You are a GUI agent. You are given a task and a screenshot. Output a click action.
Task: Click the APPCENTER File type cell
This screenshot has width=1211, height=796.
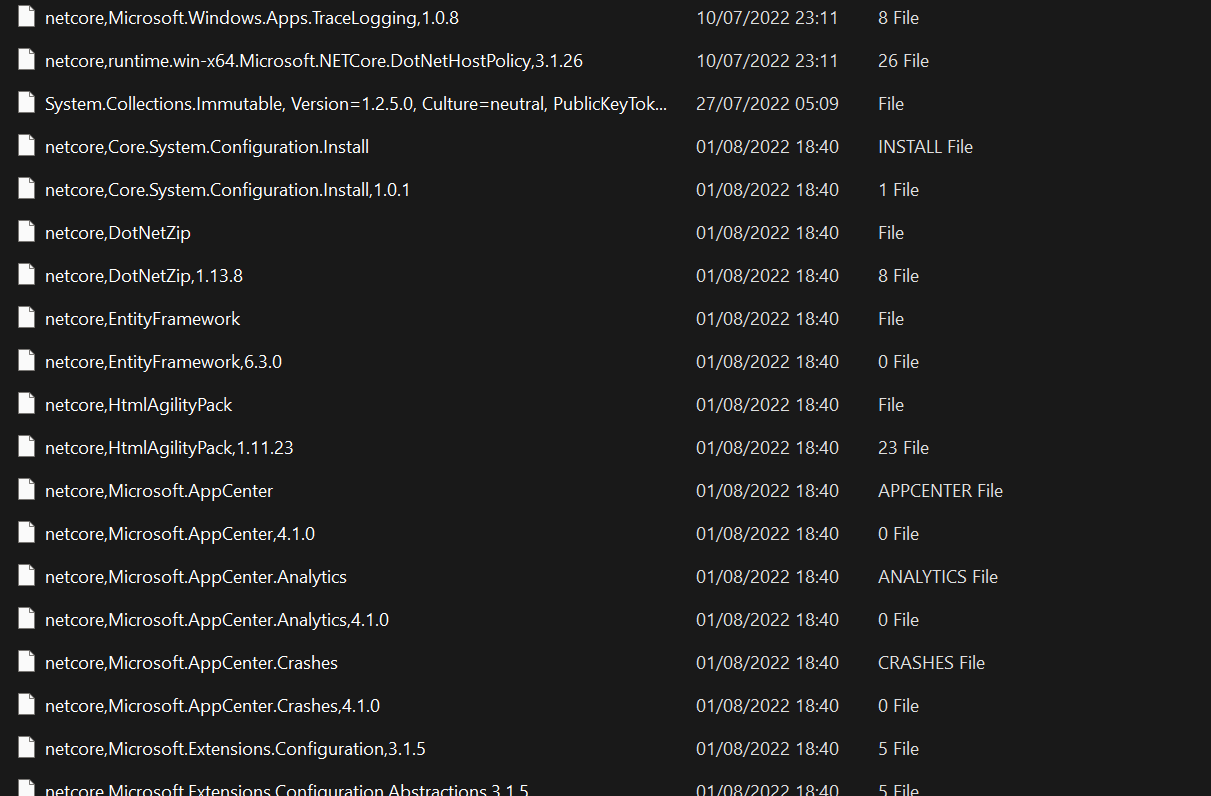(x=941, y=491)
